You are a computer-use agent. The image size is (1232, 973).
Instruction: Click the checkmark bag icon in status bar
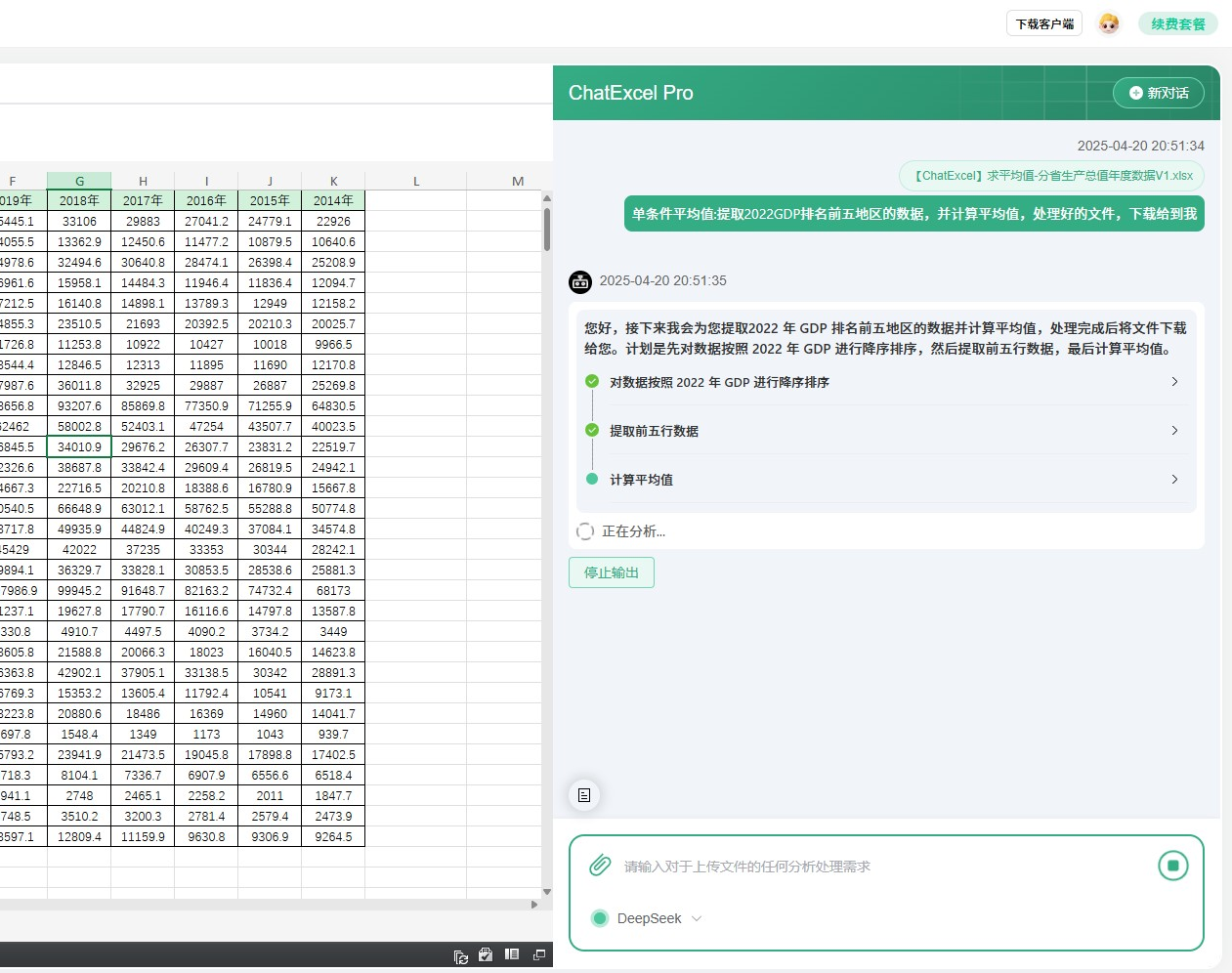[x=486, y=955]
